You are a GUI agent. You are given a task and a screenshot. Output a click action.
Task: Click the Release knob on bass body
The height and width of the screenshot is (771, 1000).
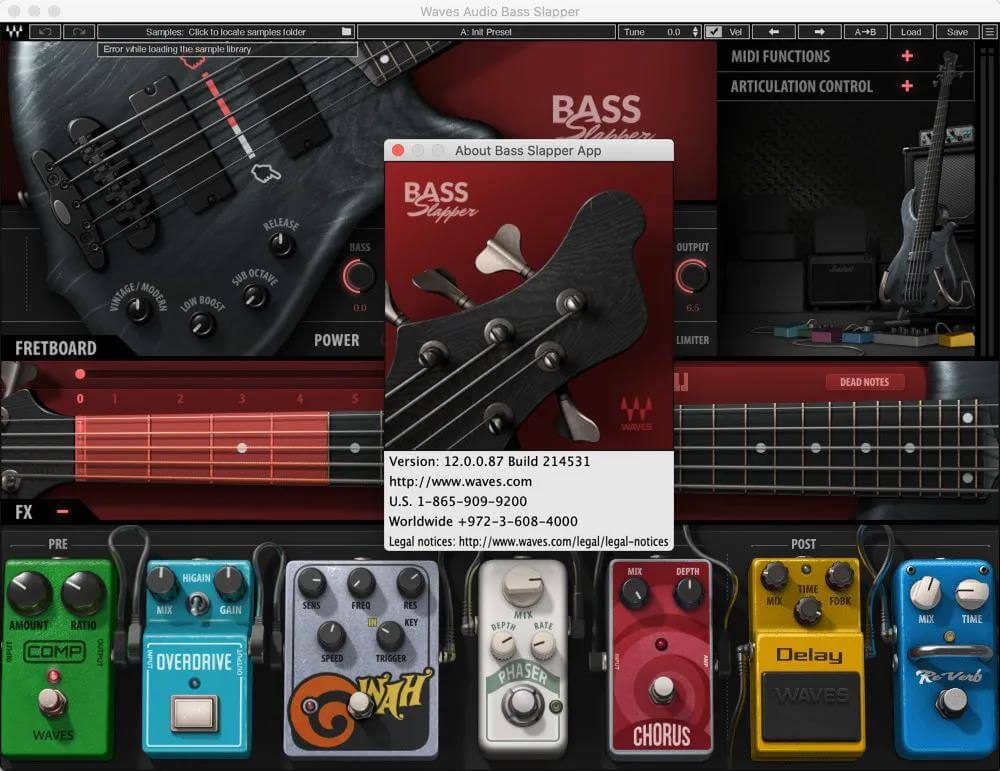pos(279,244)
